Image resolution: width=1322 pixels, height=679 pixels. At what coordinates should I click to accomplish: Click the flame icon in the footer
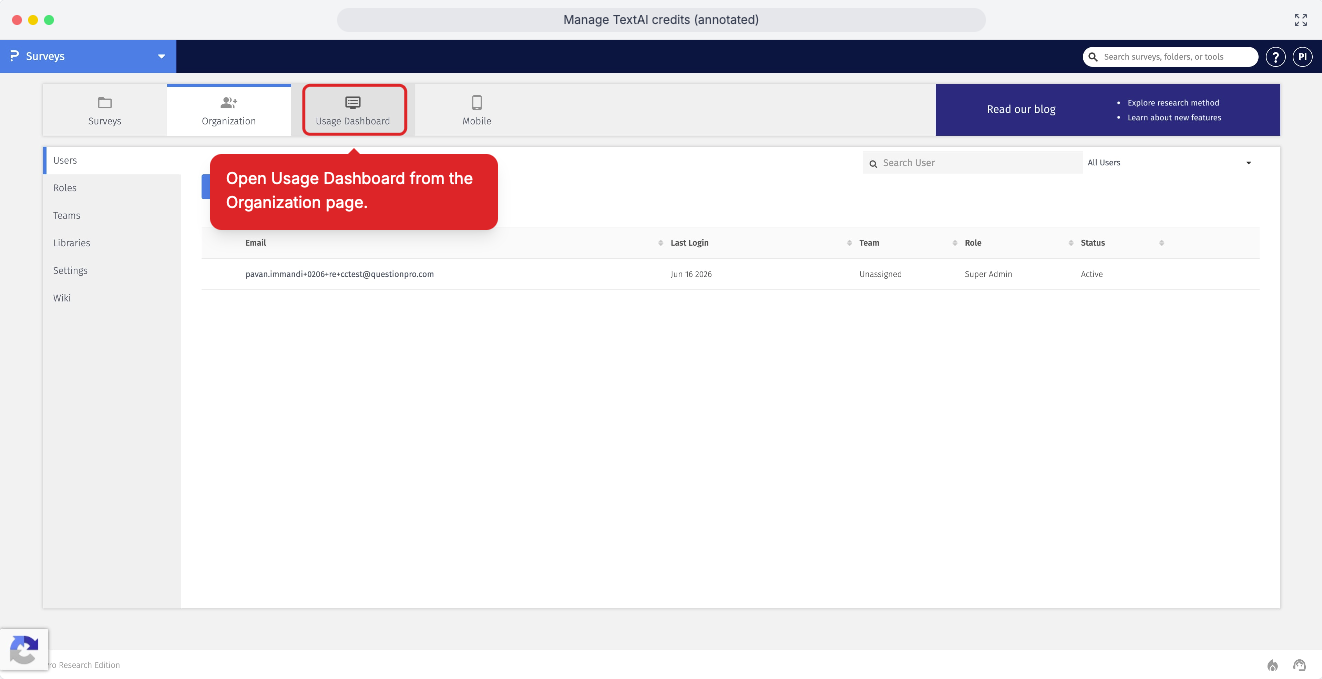[x=1273, y=665]
